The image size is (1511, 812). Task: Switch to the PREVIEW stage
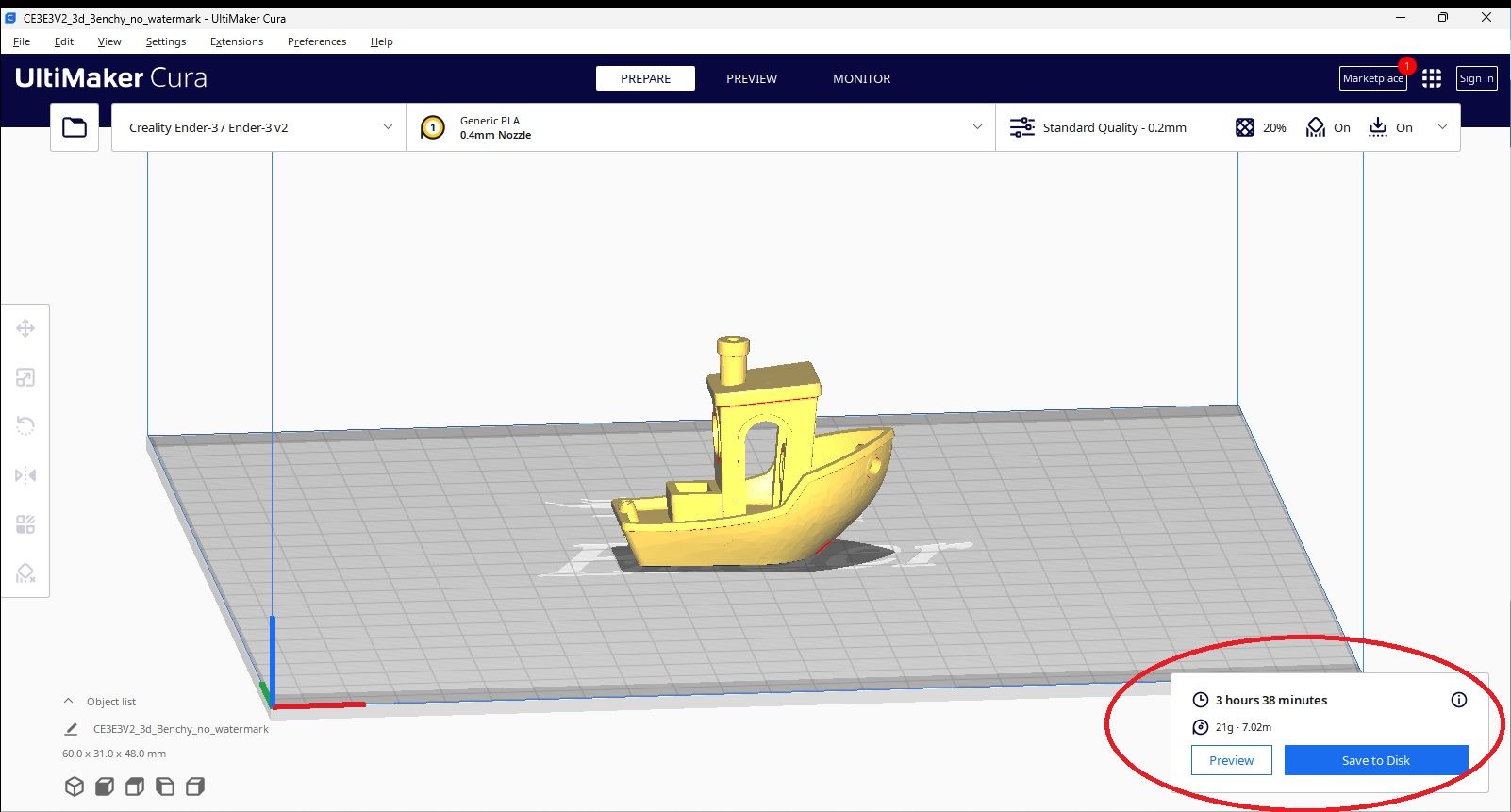point(752,78)
